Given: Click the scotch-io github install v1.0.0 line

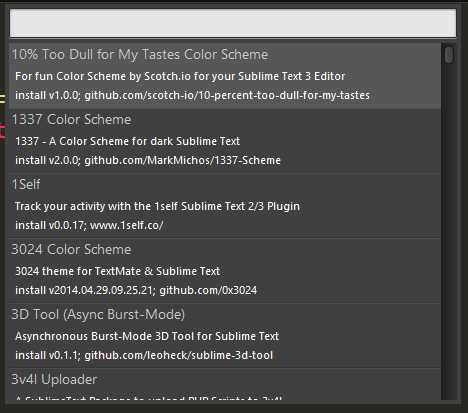Looking at the screenshot, I should [192, 96].
